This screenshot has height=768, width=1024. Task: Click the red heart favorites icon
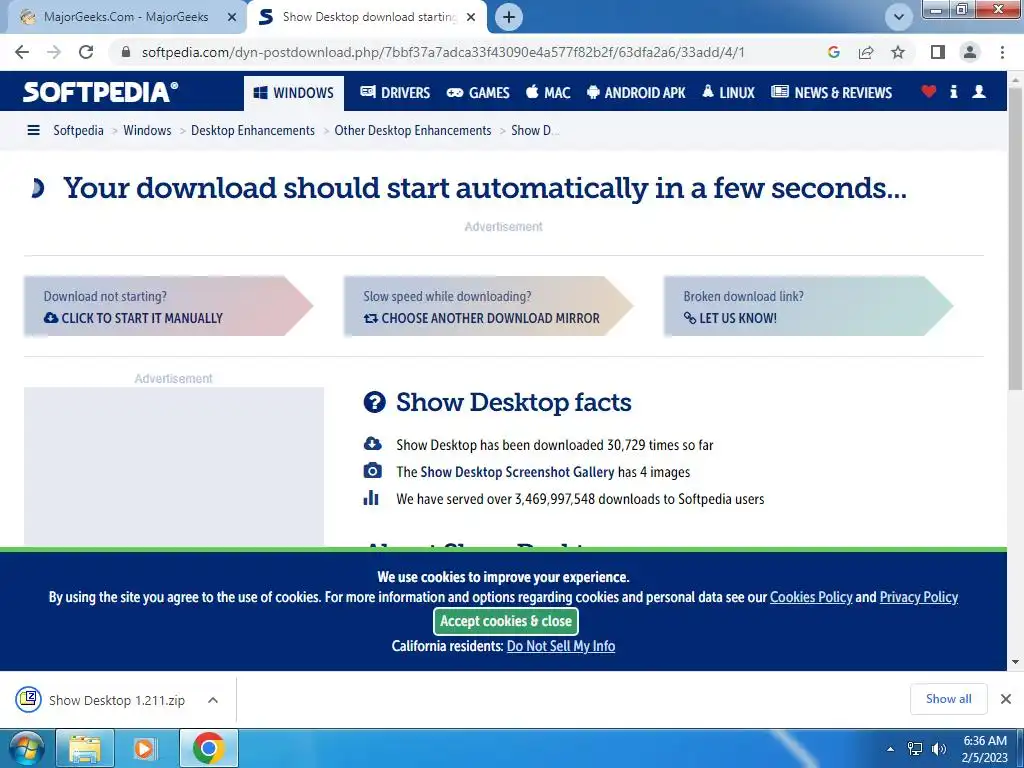click(x=929, y=92)
